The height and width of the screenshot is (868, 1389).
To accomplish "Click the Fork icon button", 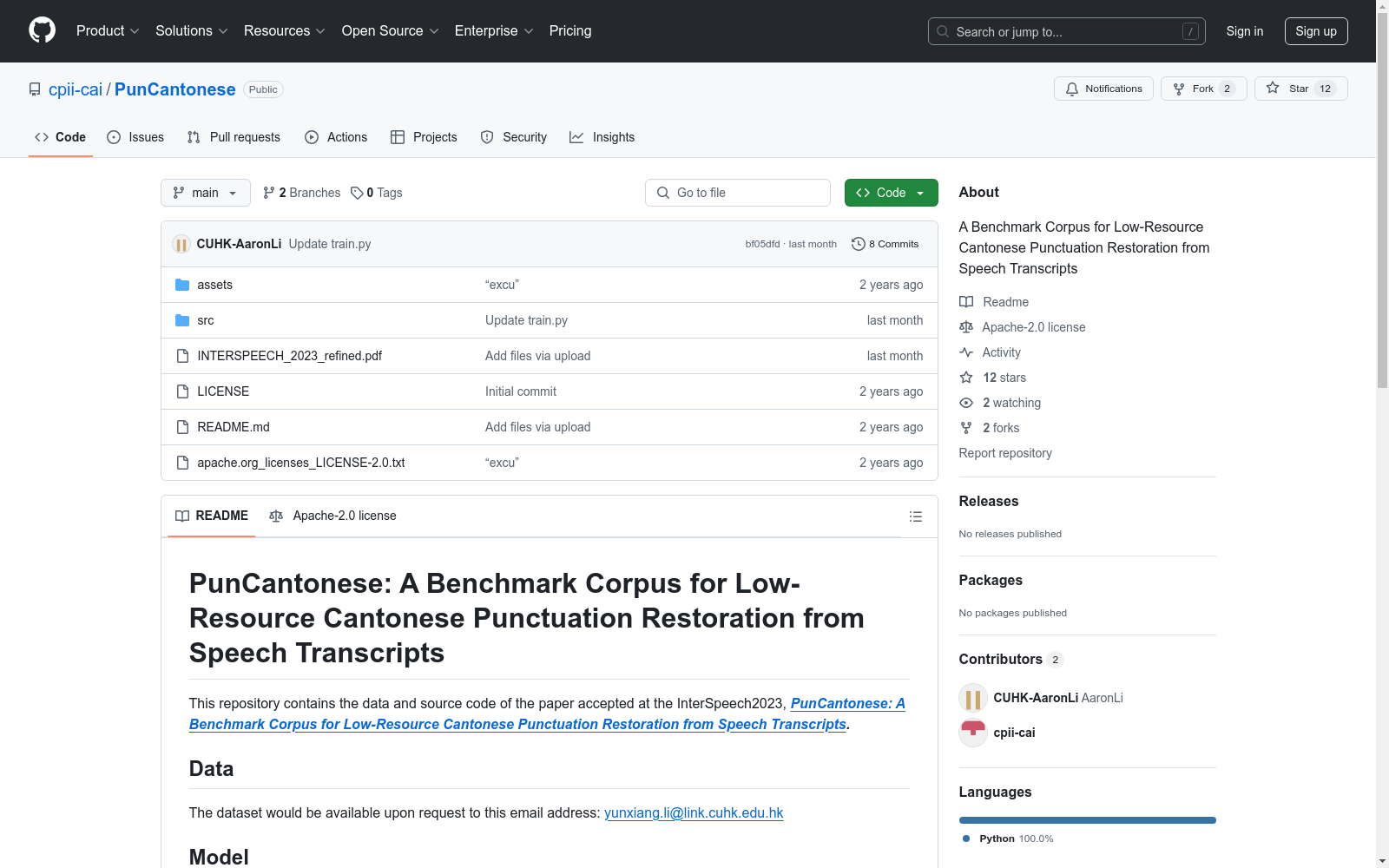I will 1203,89.
